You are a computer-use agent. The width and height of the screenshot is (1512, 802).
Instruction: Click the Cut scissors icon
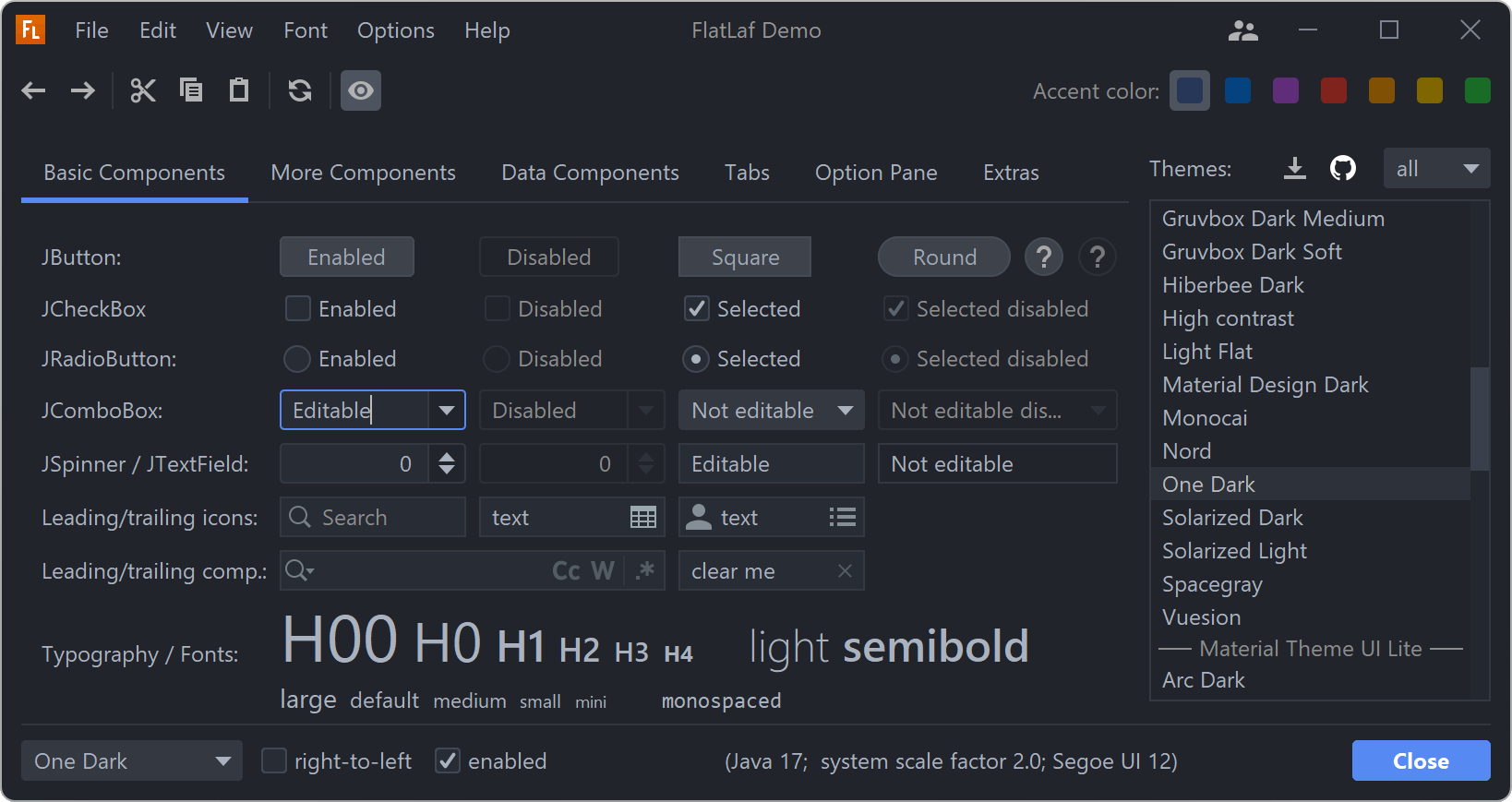tap(143, 90)
